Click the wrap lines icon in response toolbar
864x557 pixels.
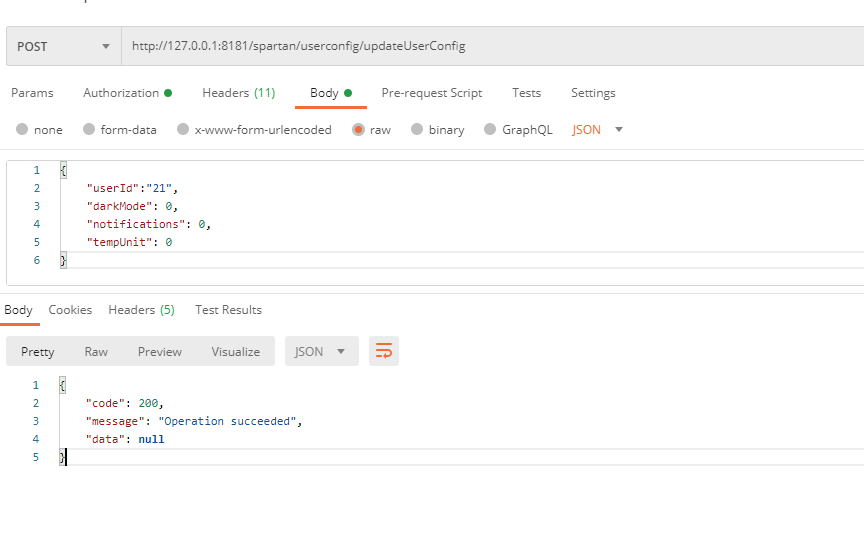[x=383, y=351]
